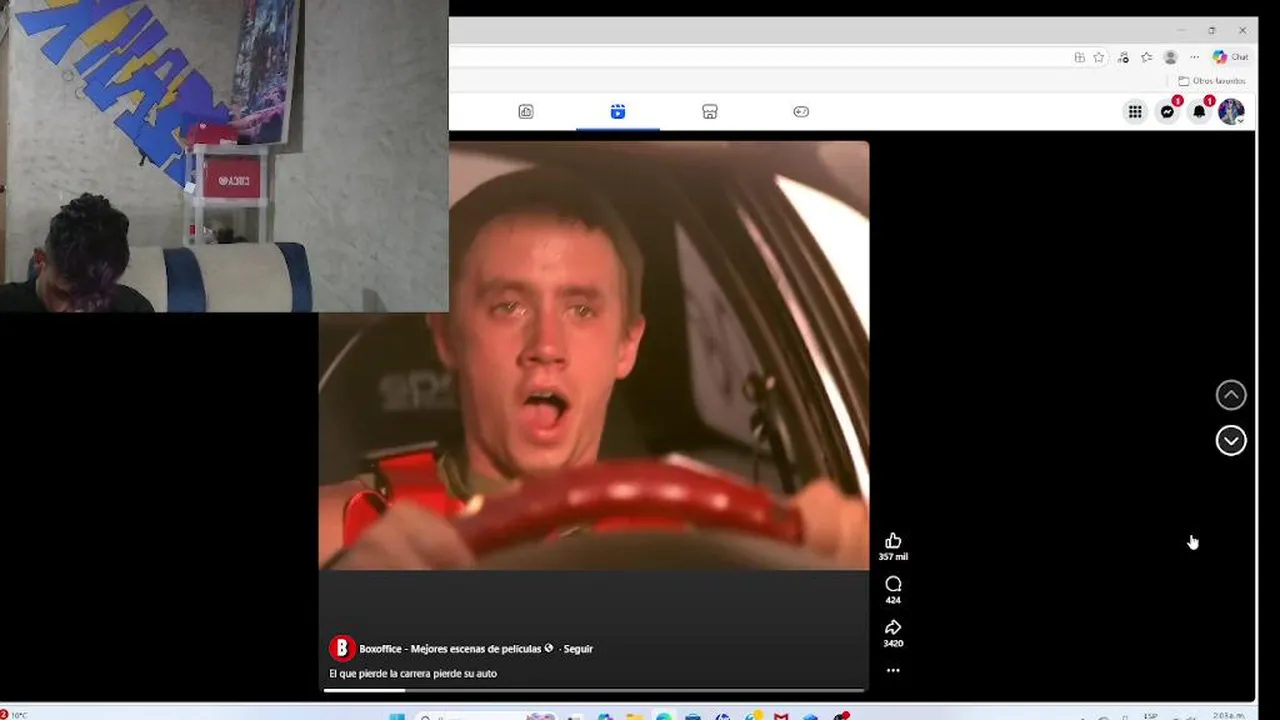This screenshot has height=720, width=1280.
Task: Open reel more options three dots
Action: pos(893,670)
